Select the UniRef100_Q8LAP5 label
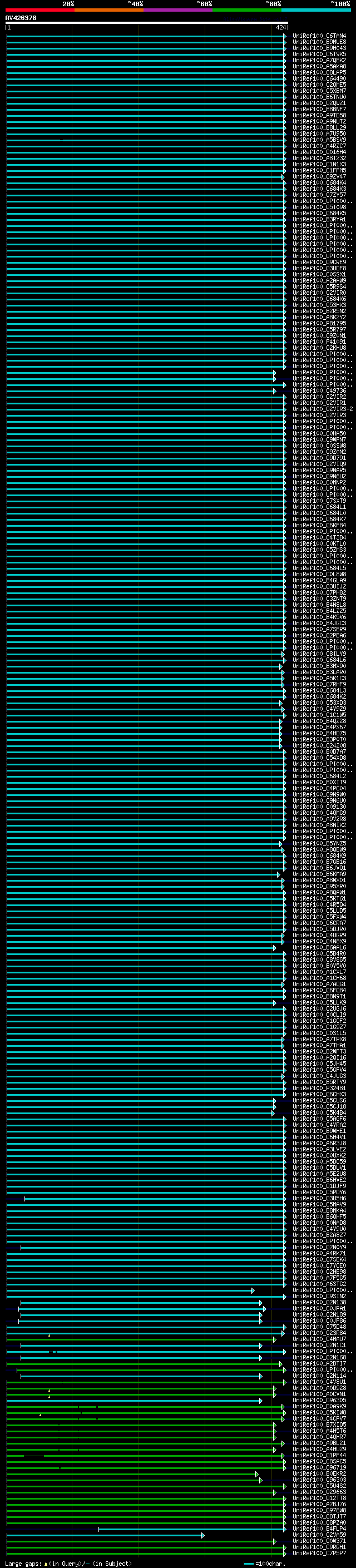 319,72
